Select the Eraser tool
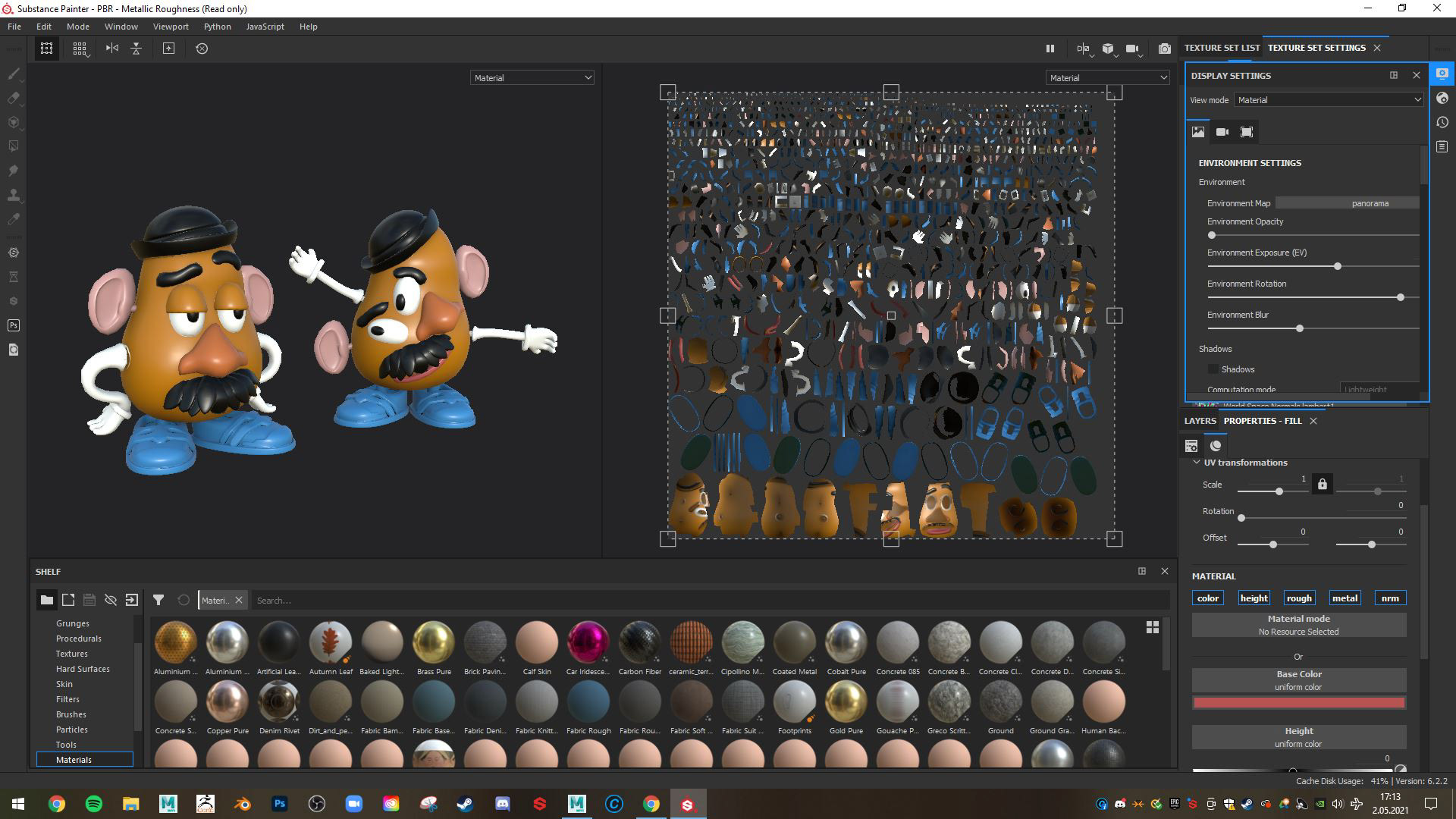Screen dimensions: 1456x819 pyautogui.click(x=13, y=98)
